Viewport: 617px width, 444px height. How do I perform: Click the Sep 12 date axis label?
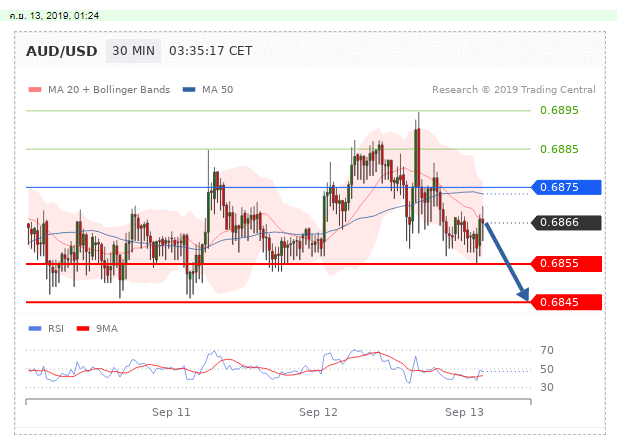pyautogui.click(x=318, y=412)
